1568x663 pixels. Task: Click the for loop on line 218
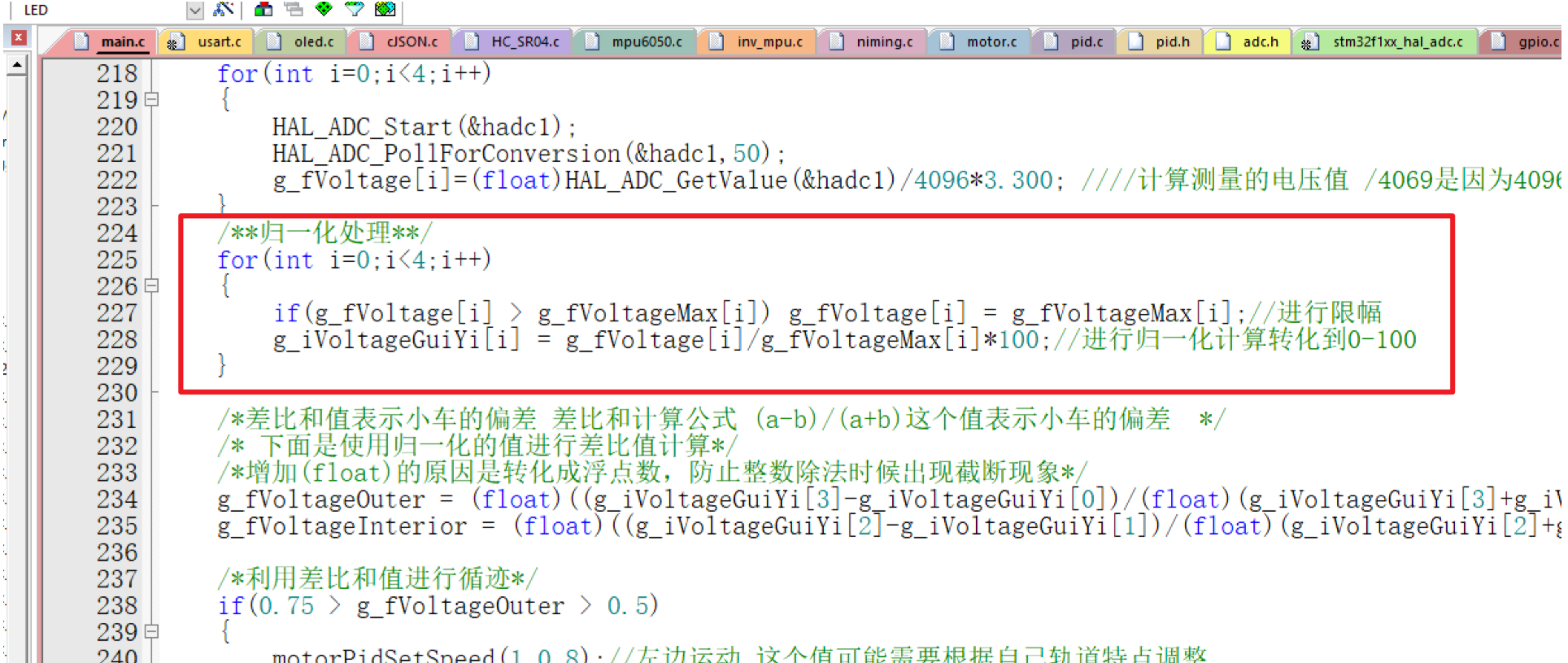coord(355,74)
